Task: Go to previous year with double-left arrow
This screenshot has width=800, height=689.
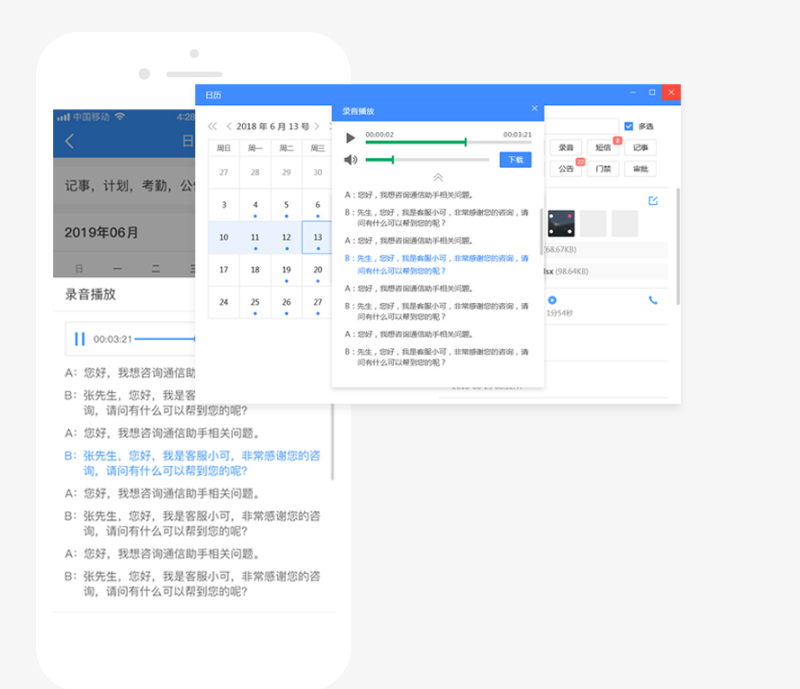Action: click(212, 126)
